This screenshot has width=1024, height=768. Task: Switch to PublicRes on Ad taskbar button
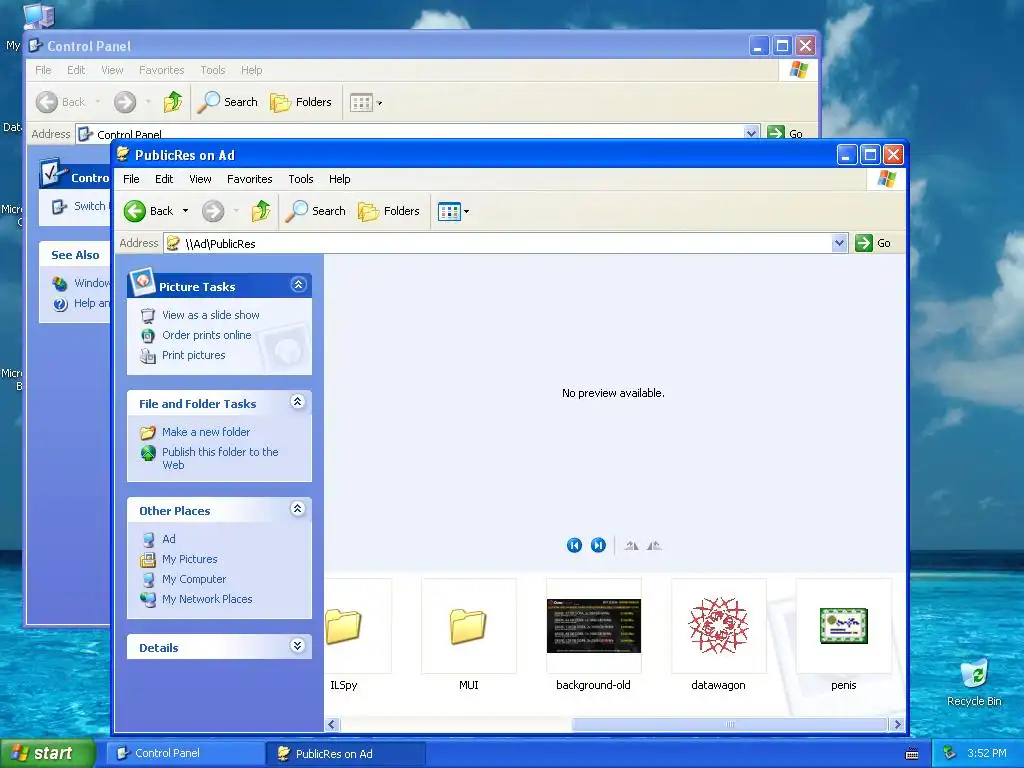(346, 754)
